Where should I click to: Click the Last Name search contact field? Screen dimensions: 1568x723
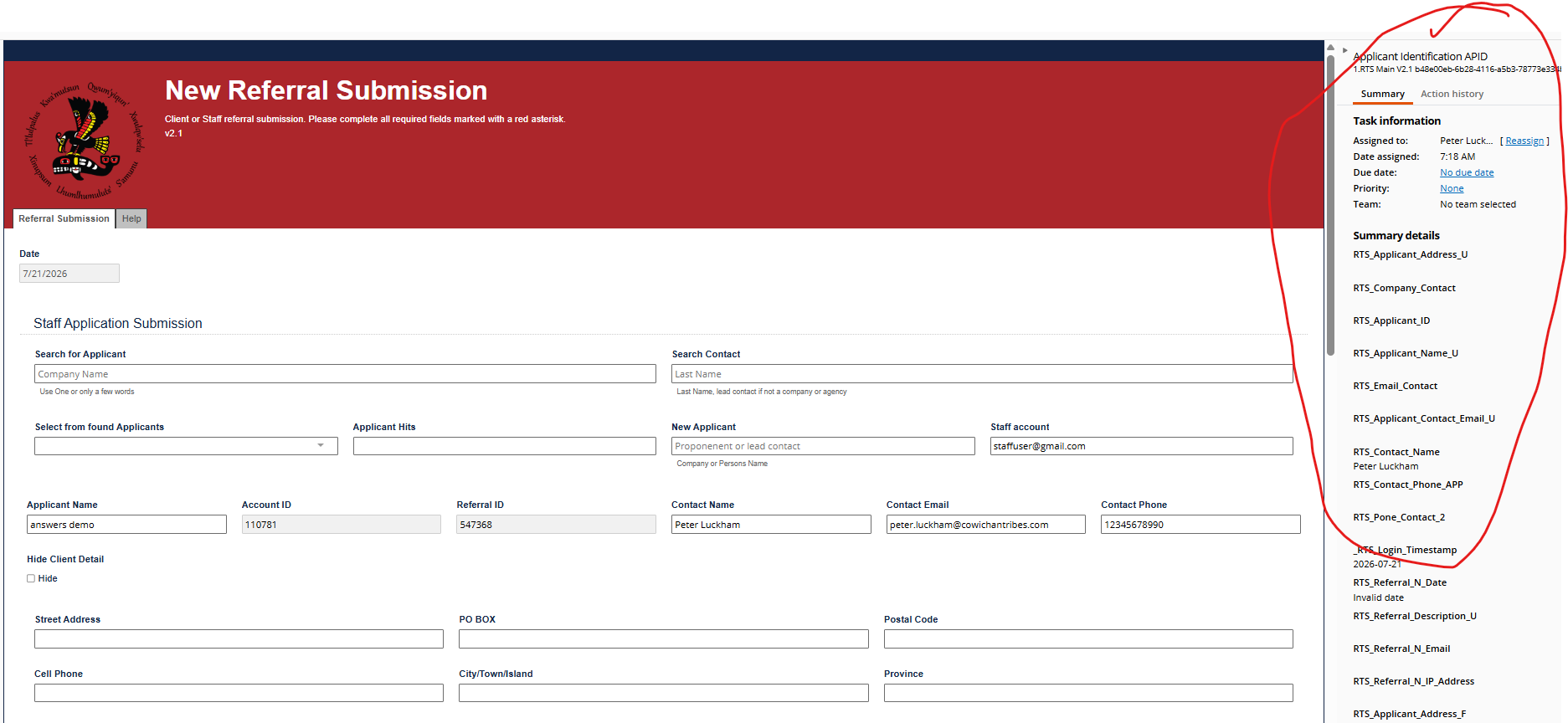point(982,374)
